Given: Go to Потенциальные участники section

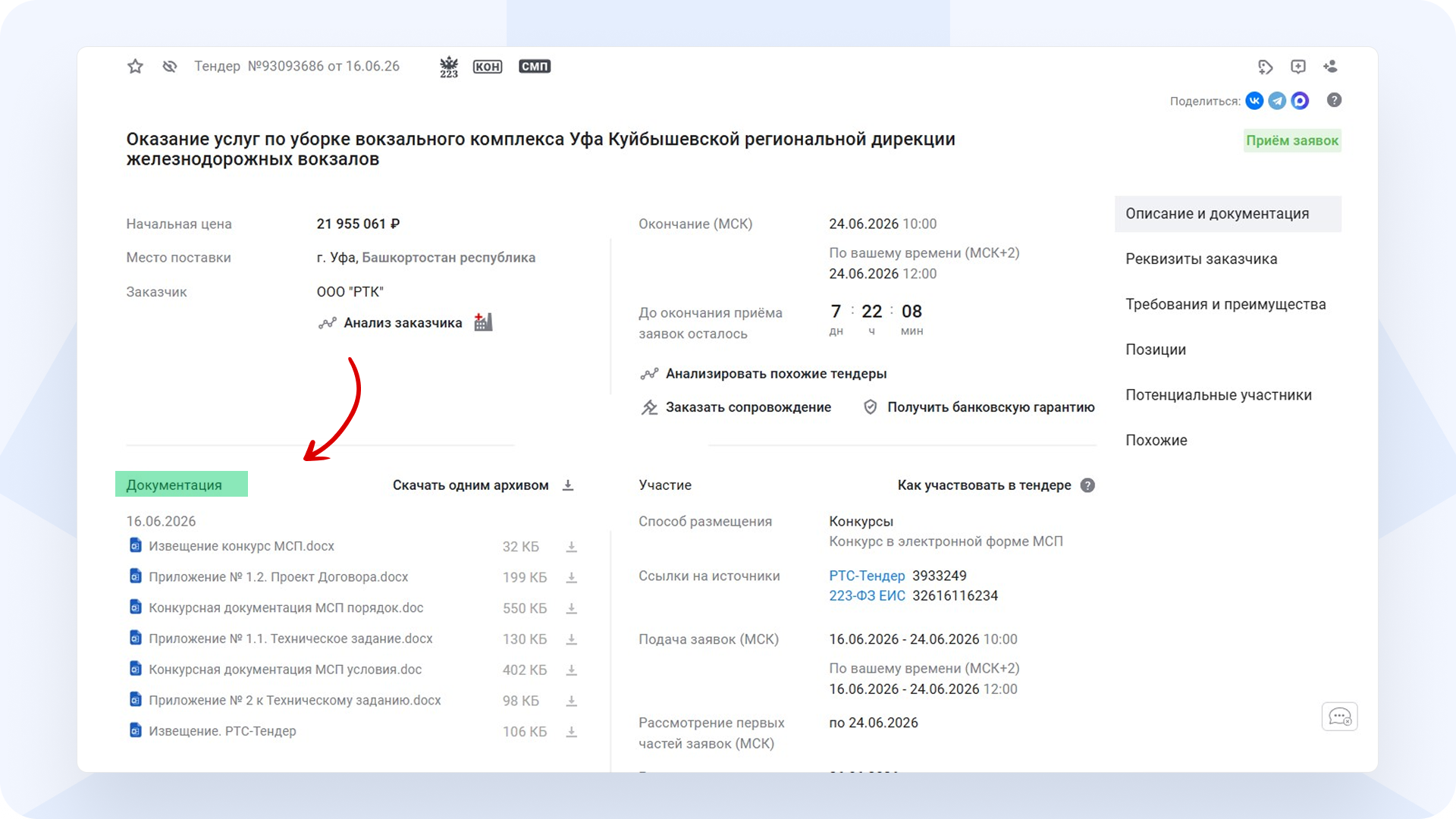Looking at the screenshot, I should point(1219,395).
